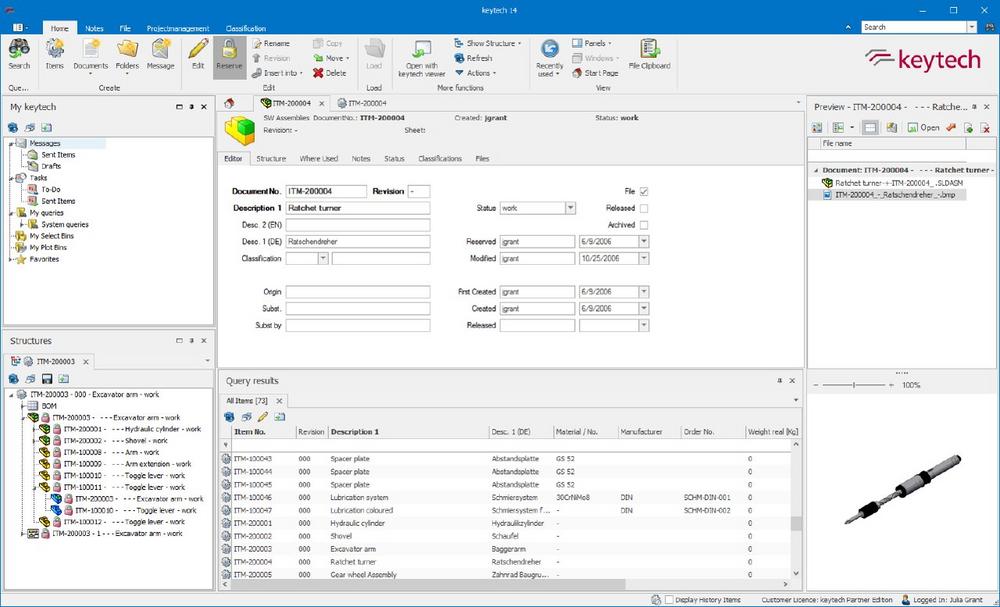Viewport: 1000px width, 607px height.
Task: Toggle the File checkbox
Action: point(644,191)
